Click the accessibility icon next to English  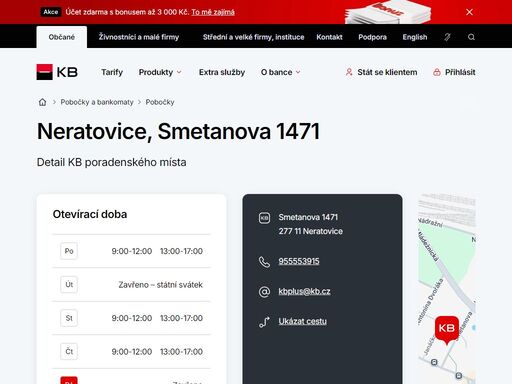pos(447,37)
